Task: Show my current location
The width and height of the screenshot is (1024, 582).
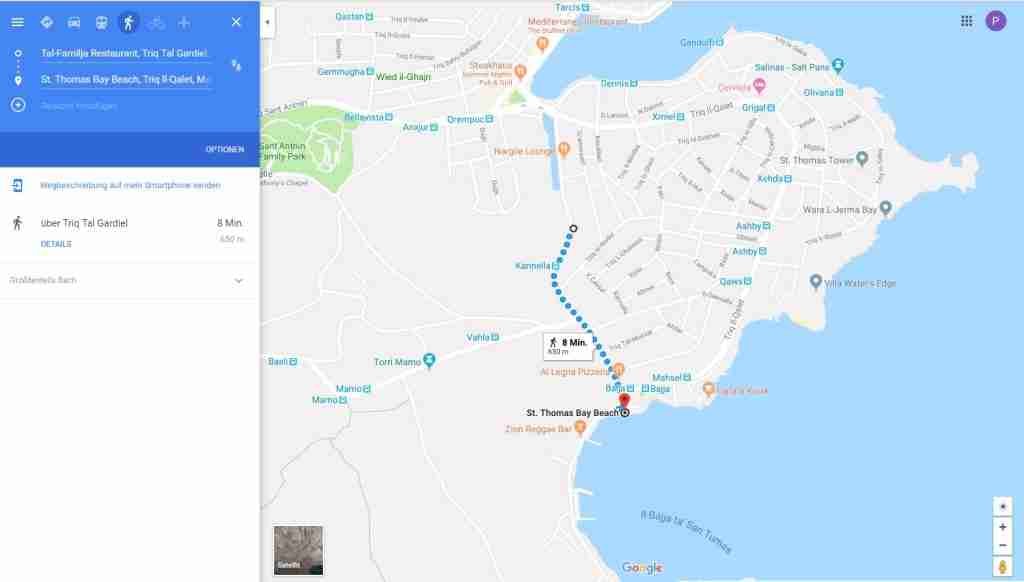Action: pyautogui.click(x=1002, y=505)
